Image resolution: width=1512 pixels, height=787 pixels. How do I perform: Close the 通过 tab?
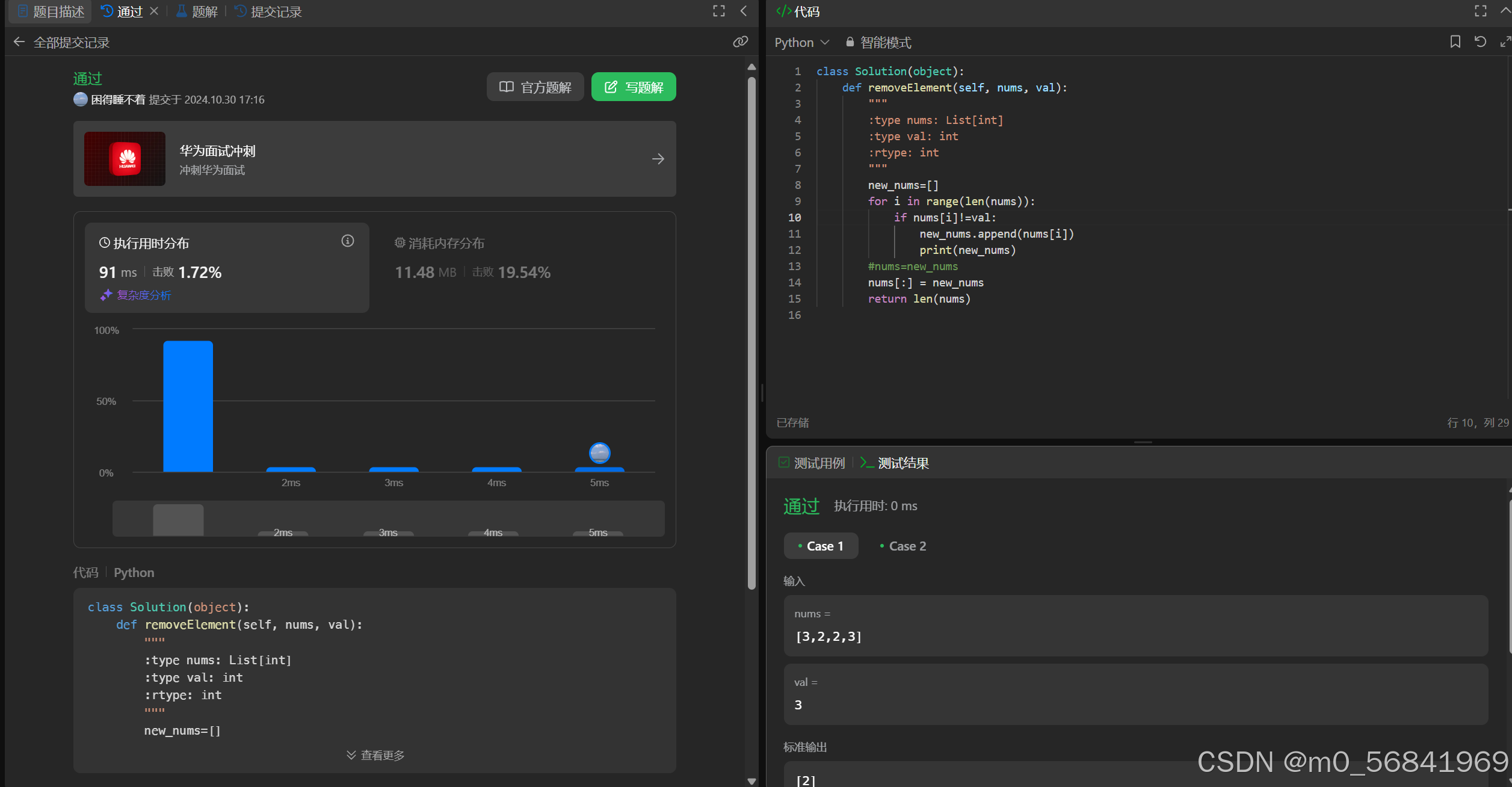(x=154, y=11)
